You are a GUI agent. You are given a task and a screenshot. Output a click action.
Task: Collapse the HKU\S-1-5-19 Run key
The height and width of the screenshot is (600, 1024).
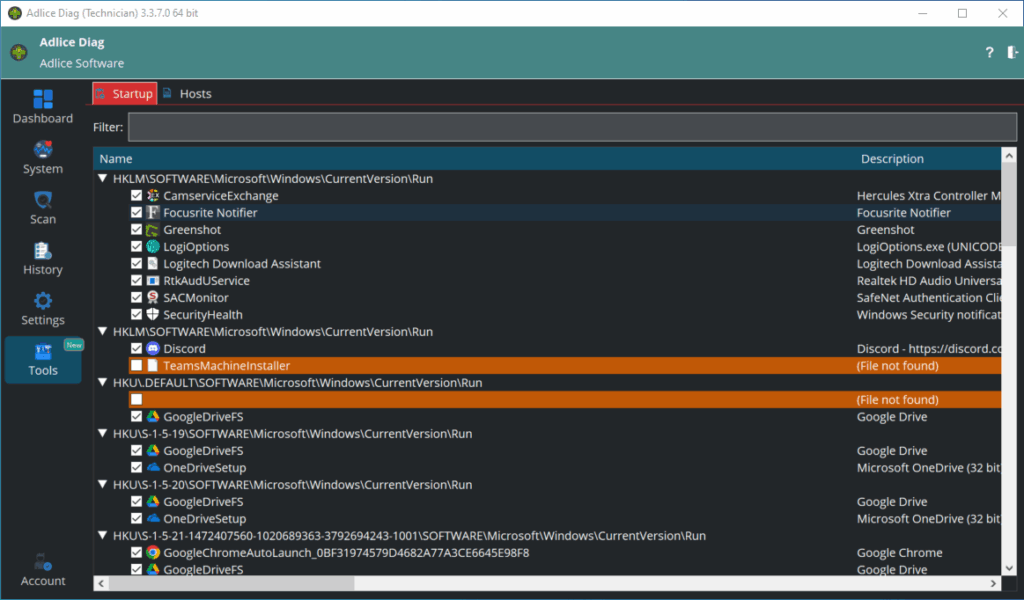pos(104,434)
